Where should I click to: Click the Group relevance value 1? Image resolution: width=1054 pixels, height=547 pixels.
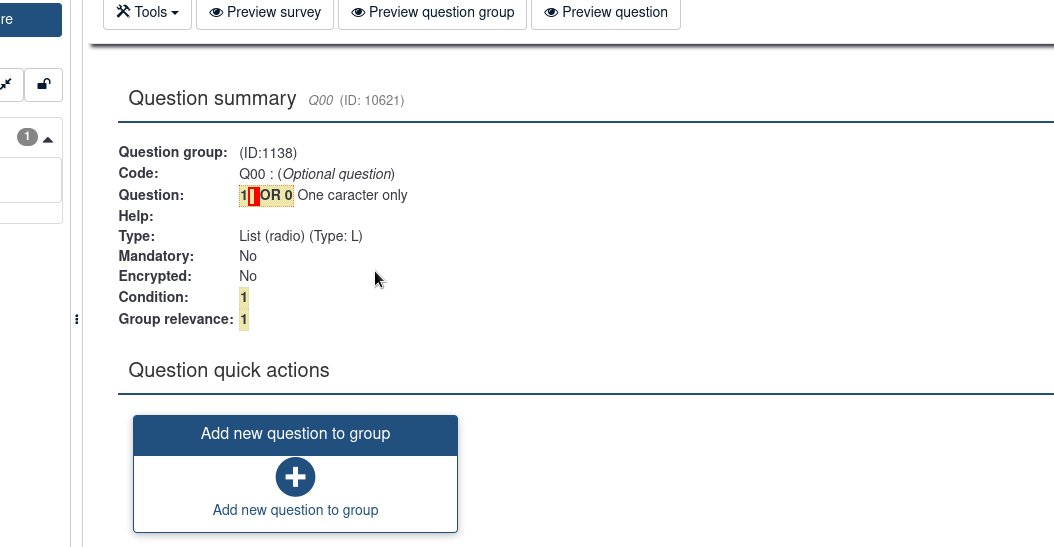[243, 319]
